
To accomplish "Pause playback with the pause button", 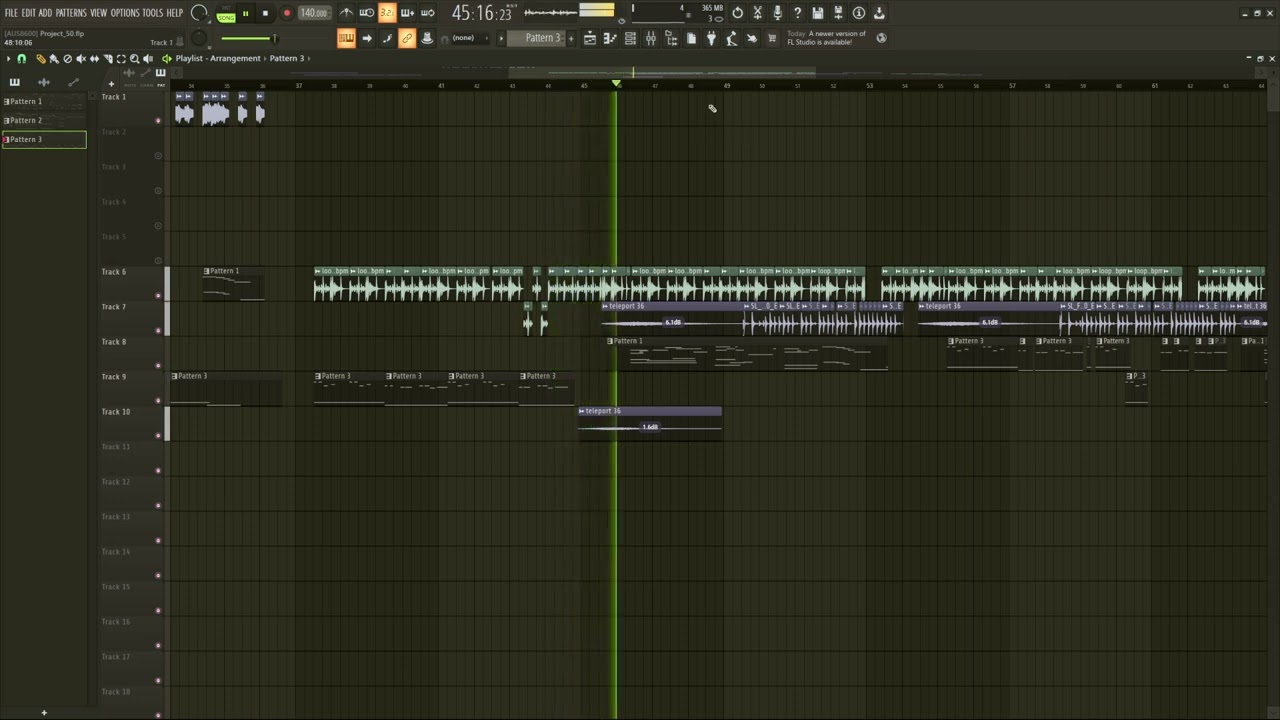I will coord(245,14).
